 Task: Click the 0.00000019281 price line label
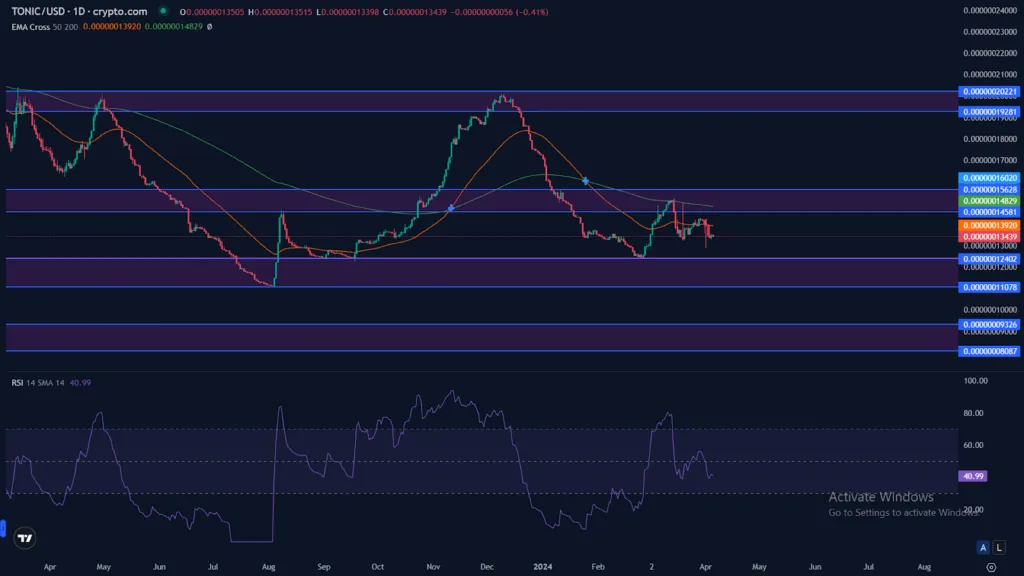(989, 112)
